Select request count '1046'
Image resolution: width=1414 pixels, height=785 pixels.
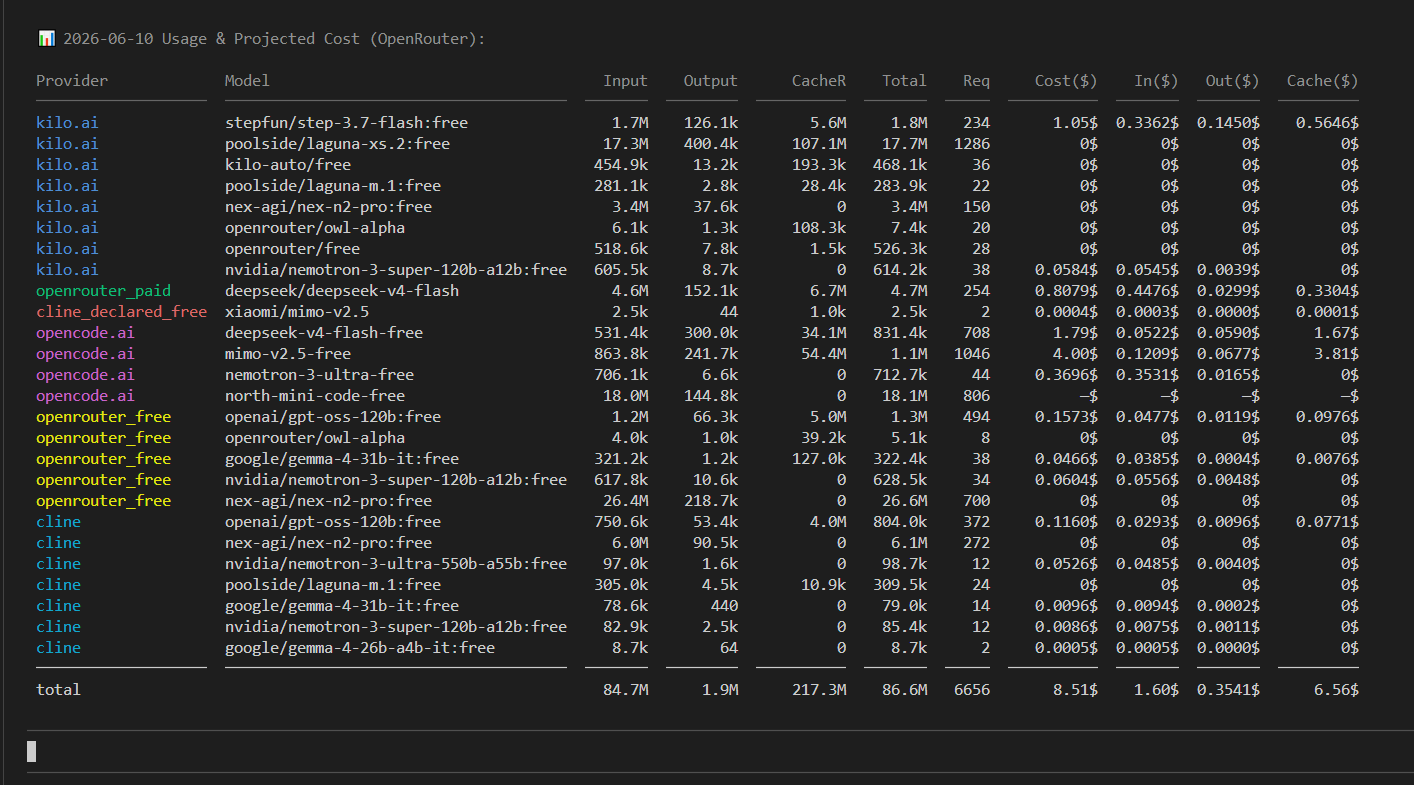click(972, 354)
